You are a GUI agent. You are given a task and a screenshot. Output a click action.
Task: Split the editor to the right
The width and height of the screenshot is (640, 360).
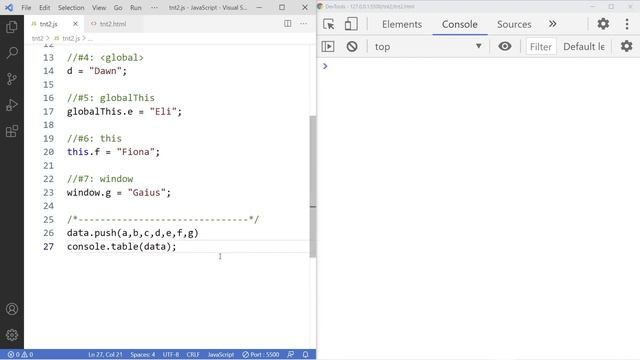288,24
